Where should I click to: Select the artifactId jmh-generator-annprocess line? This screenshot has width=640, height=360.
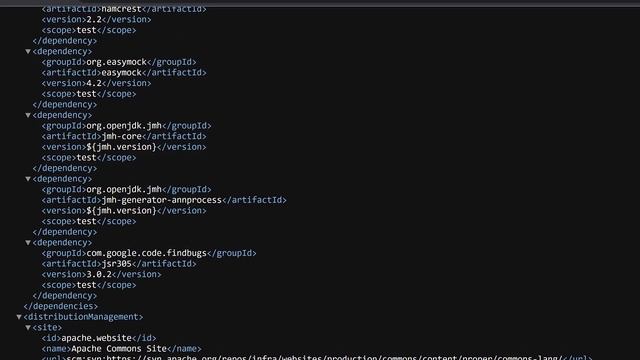click(x=164, y=200)
